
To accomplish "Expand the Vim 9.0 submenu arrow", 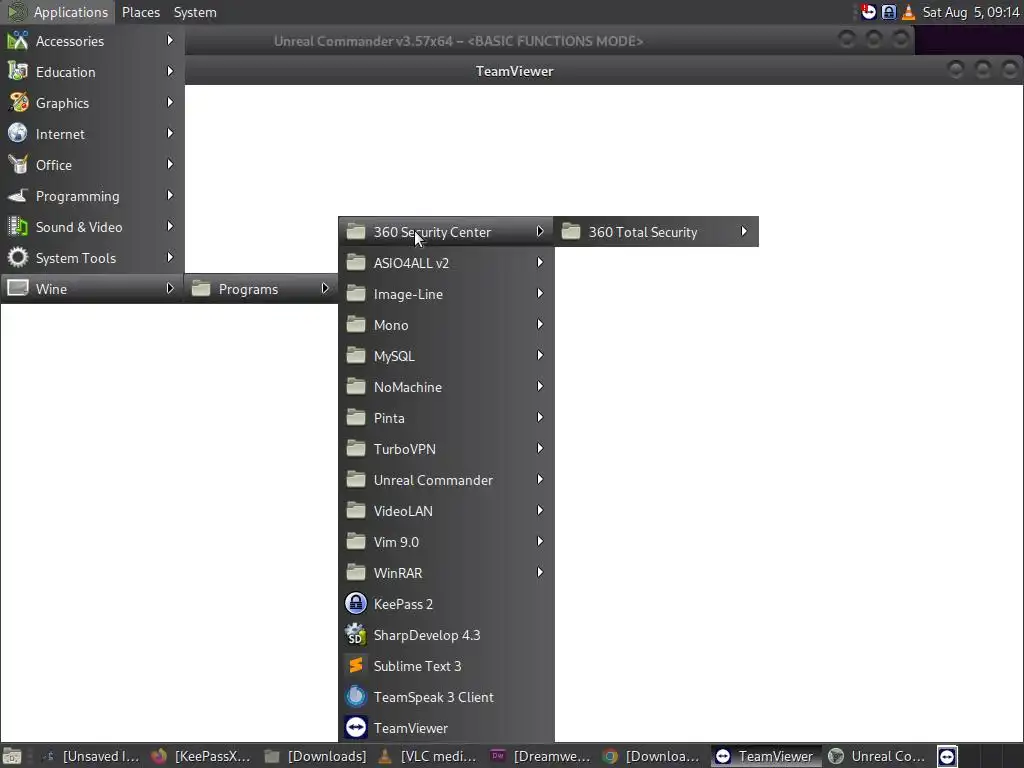I will tap(539, 541).
